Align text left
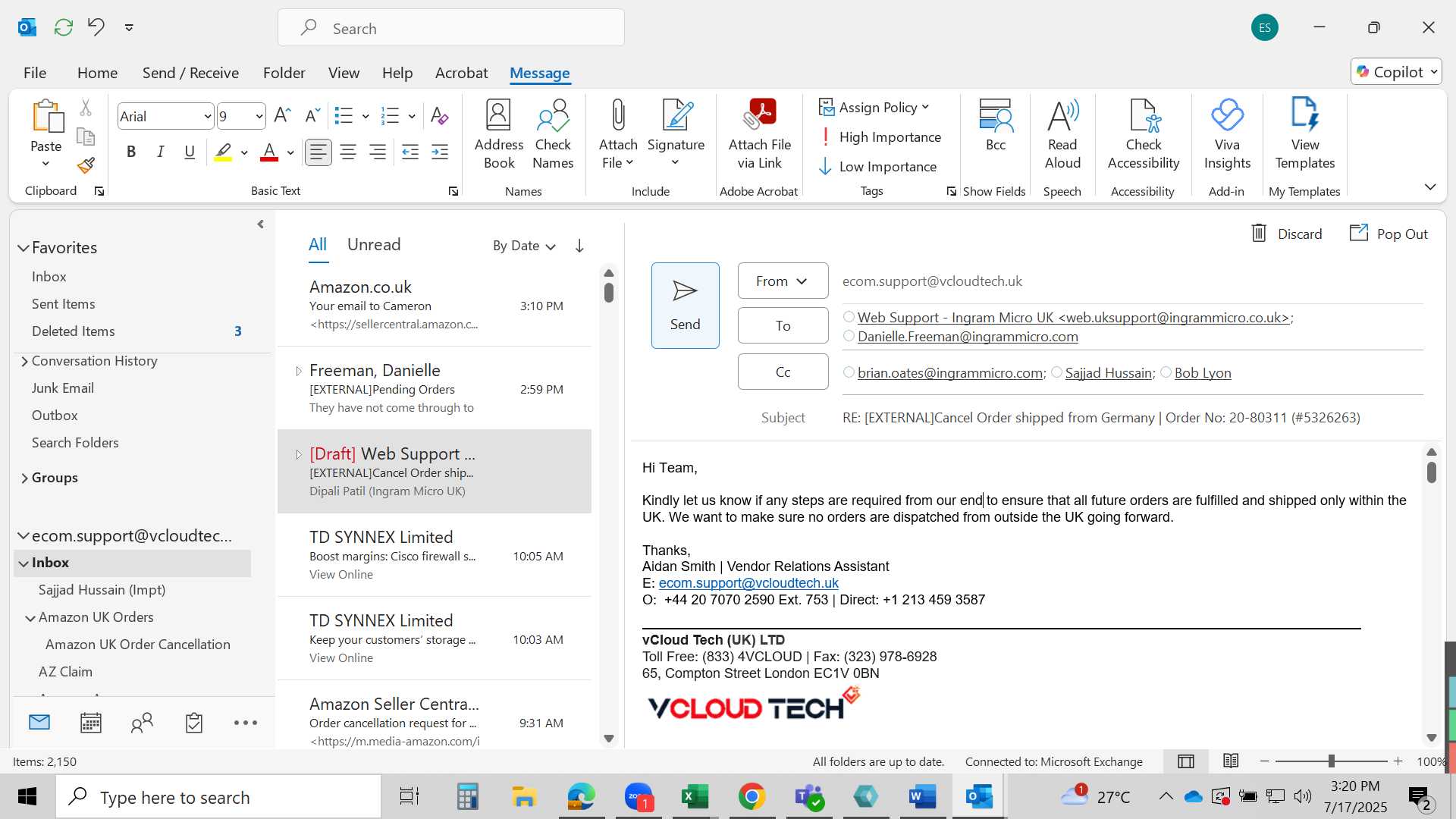The image size is (1456, 819). point(318,152)
